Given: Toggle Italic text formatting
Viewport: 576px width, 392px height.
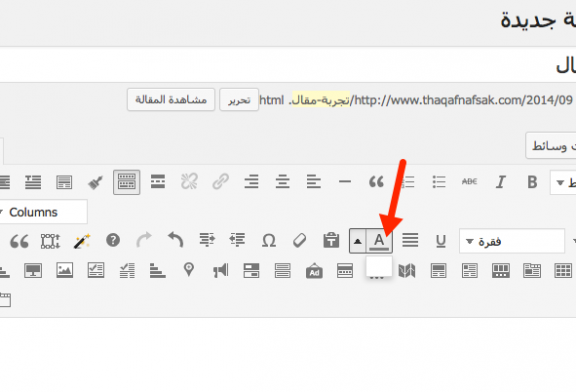Looking at the screenshot, I should (x=500, y=182).
